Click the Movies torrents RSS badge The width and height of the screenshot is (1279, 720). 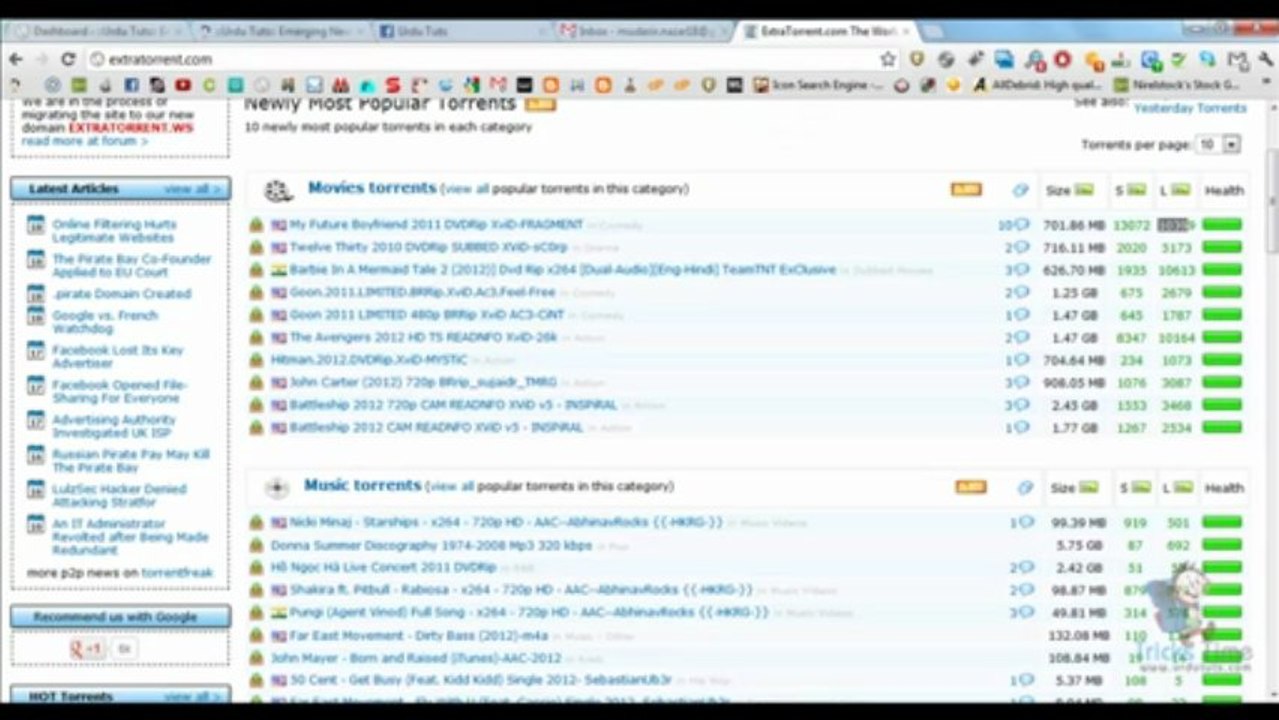(966, 189)
